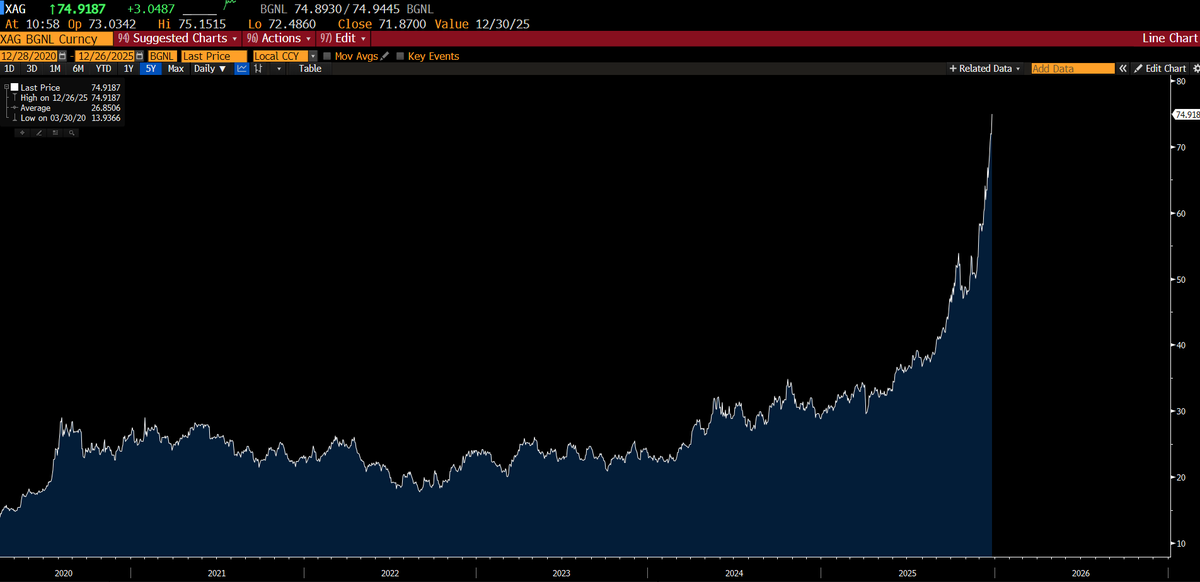Switch to Table view
The image size is (1200, 582).
(310, 69)
